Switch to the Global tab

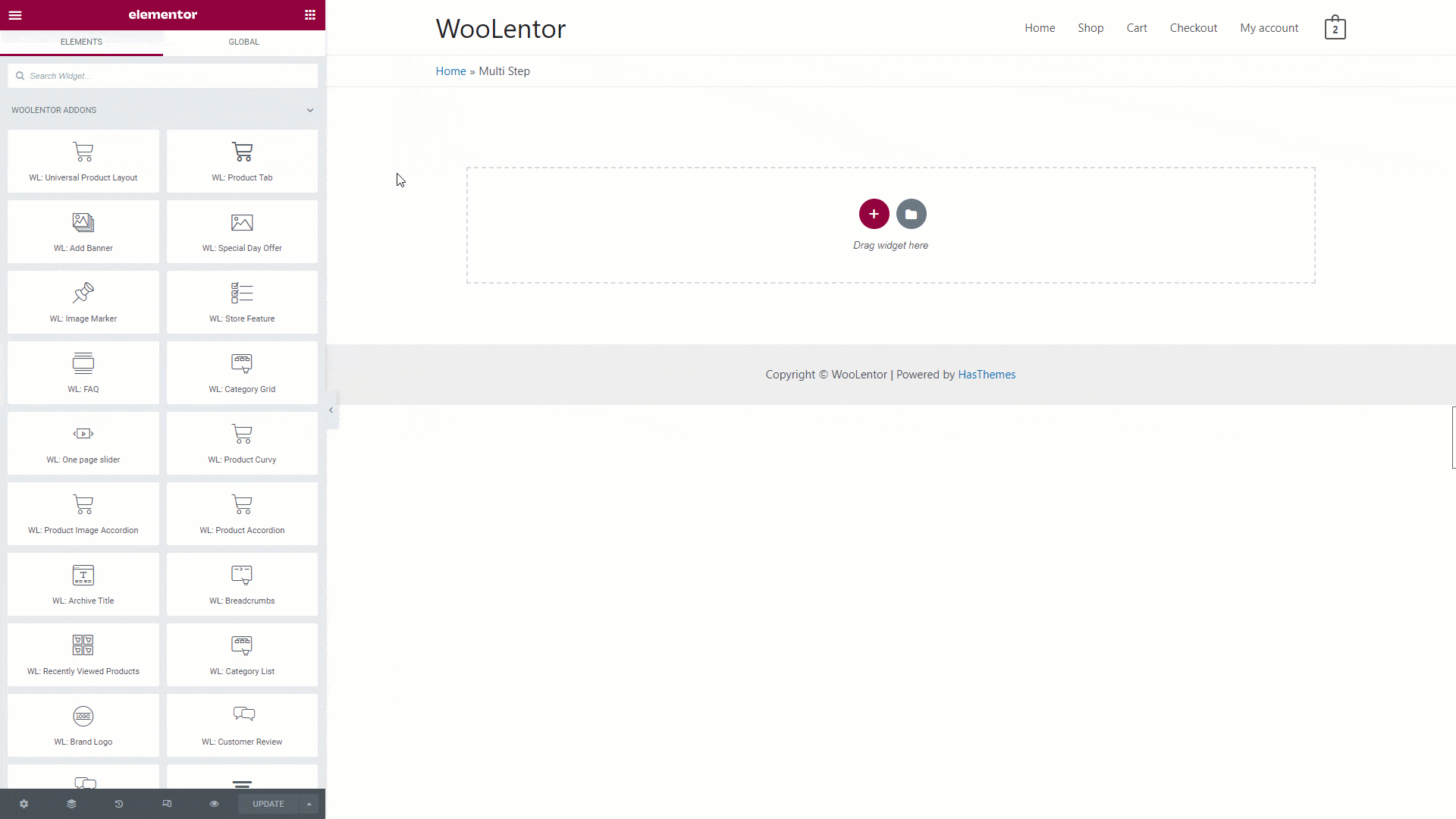pyautogui.click(x=243, y=42)
